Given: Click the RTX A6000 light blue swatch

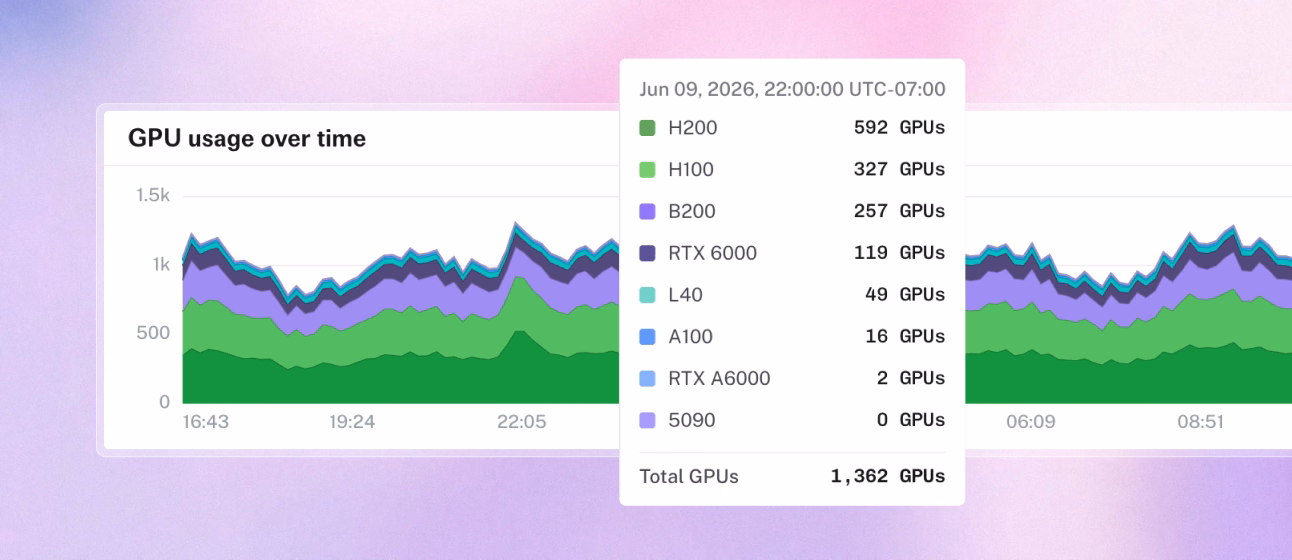Looking at the screenshot, I should tap(647, 379).
